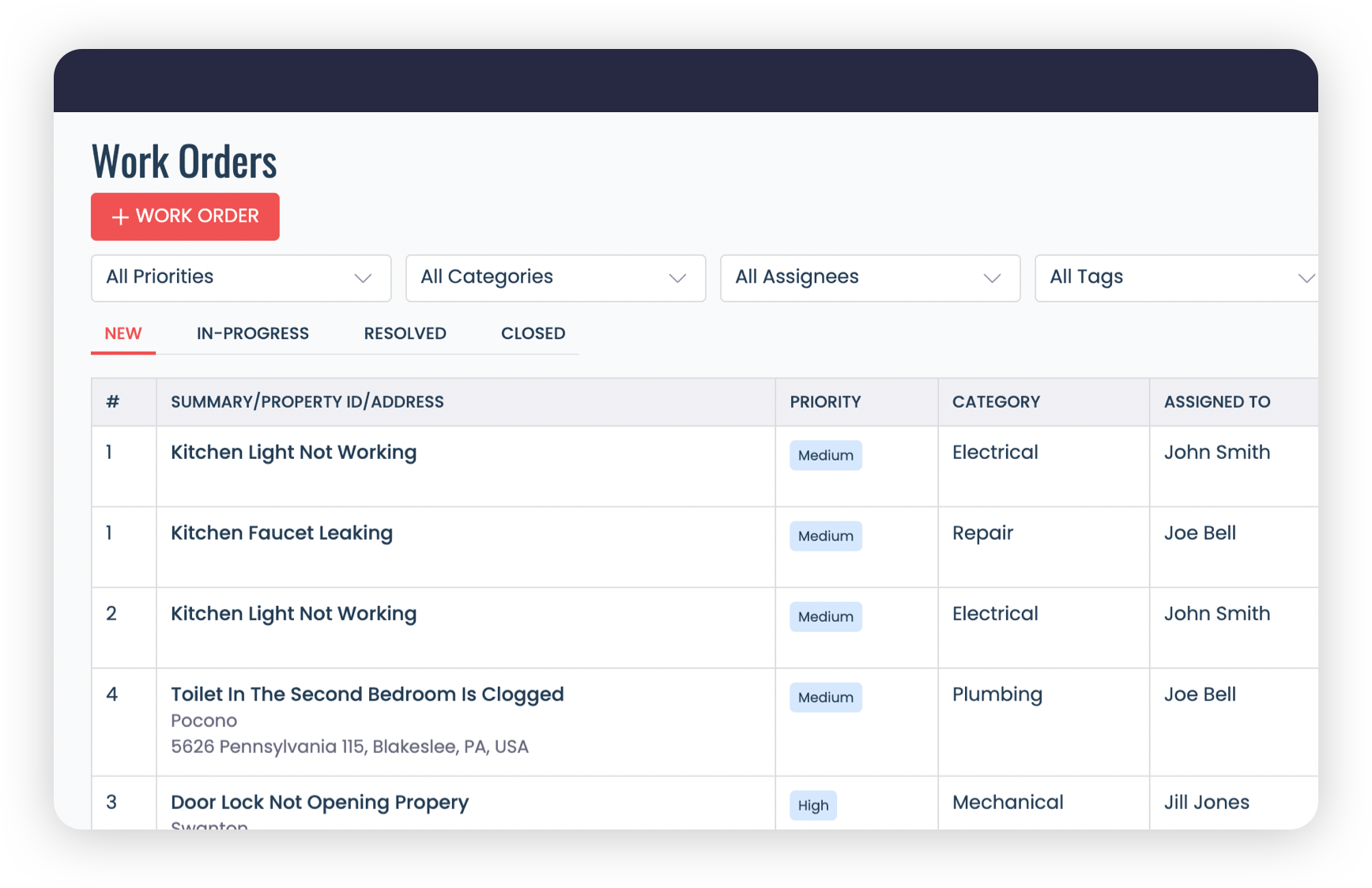Click Medium badge on Kitchen Faucet Leaking row
Viewport: 1372px width, 888px height.
(x=825, y=536)
